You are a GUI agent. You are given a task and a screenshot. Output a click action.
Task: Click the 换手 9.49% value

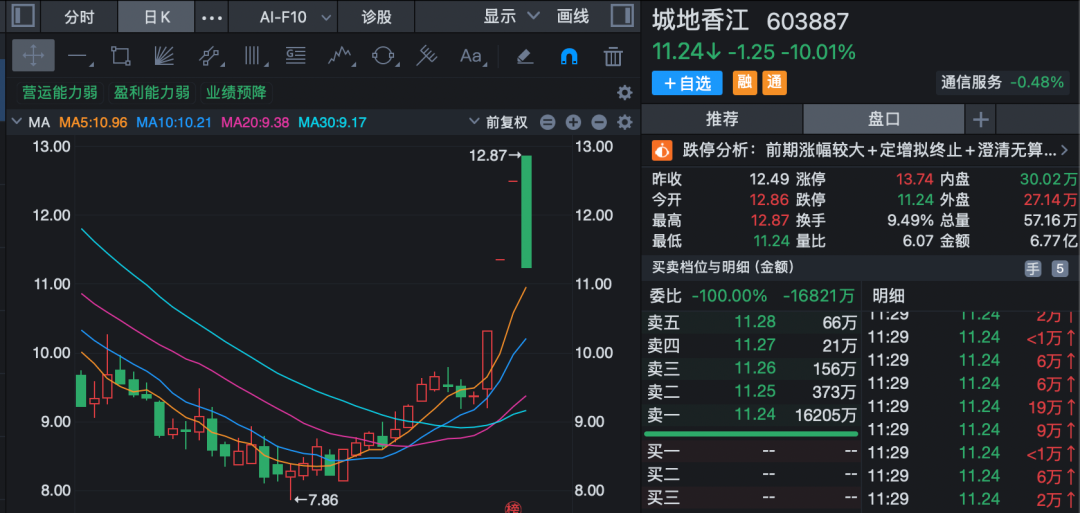coord(911,220)
